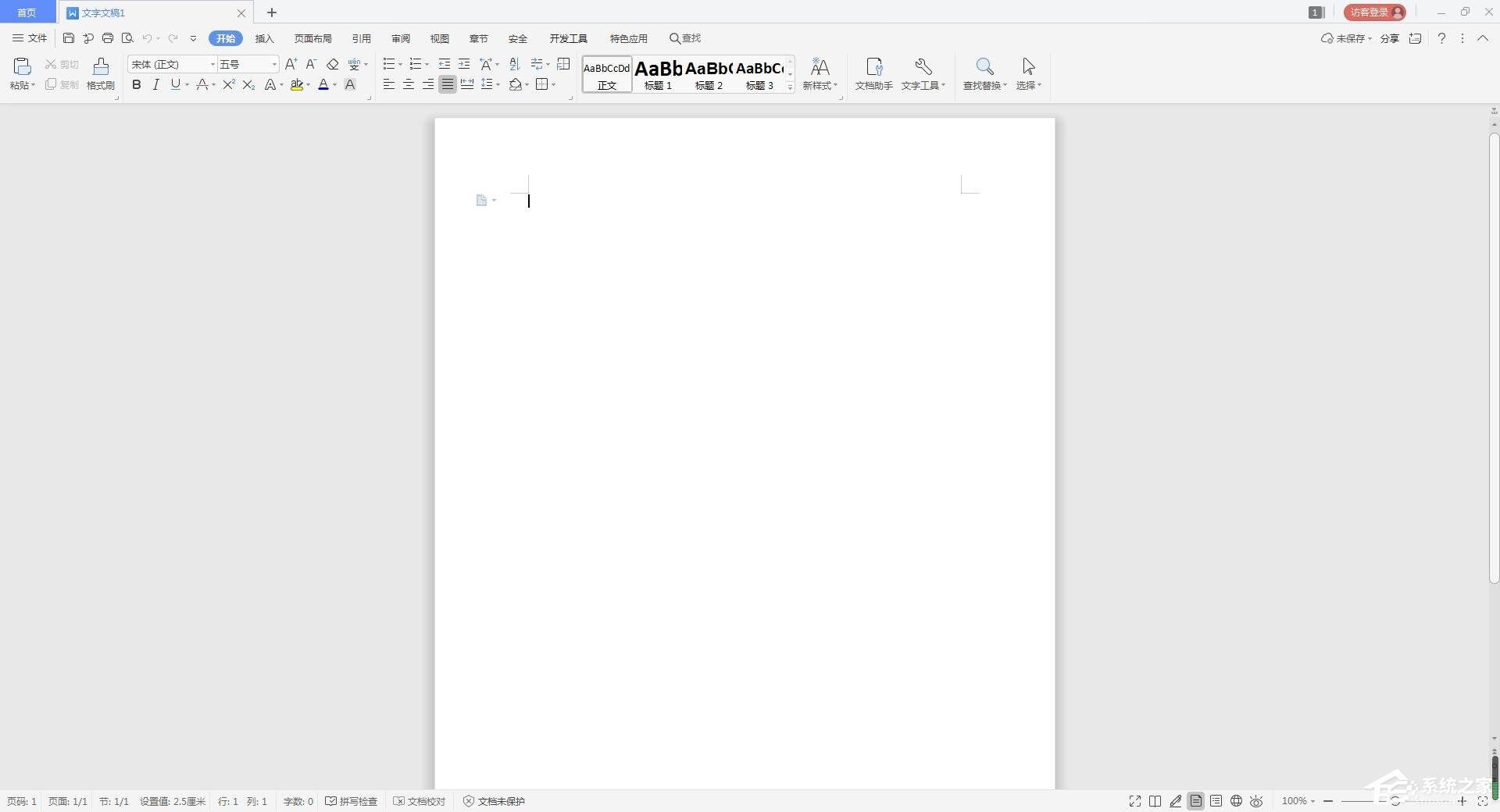Create a new style with 新样式
This screenshot has width=1500, height=812.
(x=819, y=74)
